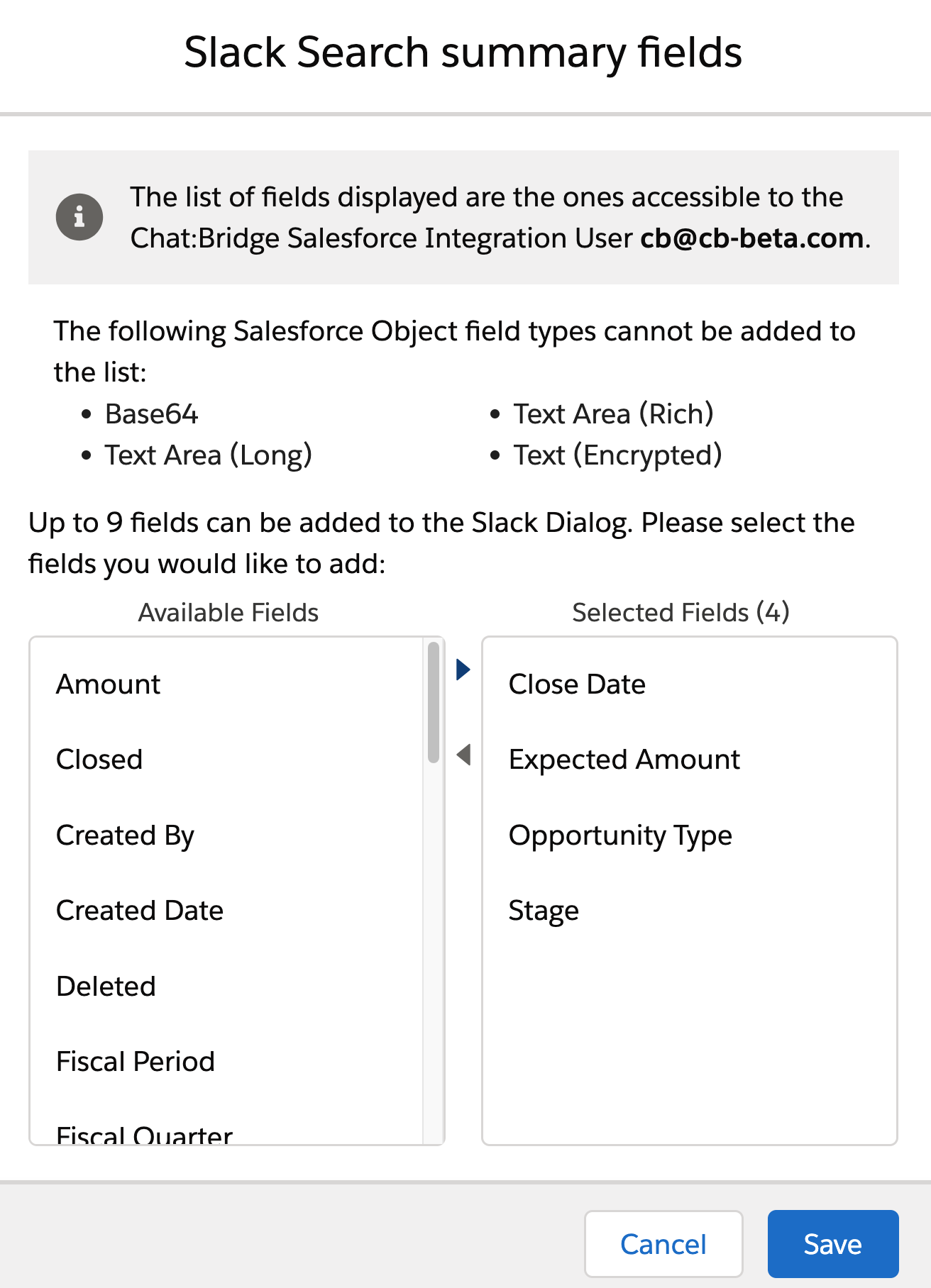Pick Expected Amount in Selected Fields
This screenshot has height=1288, width=931.
tap(624, 760)
